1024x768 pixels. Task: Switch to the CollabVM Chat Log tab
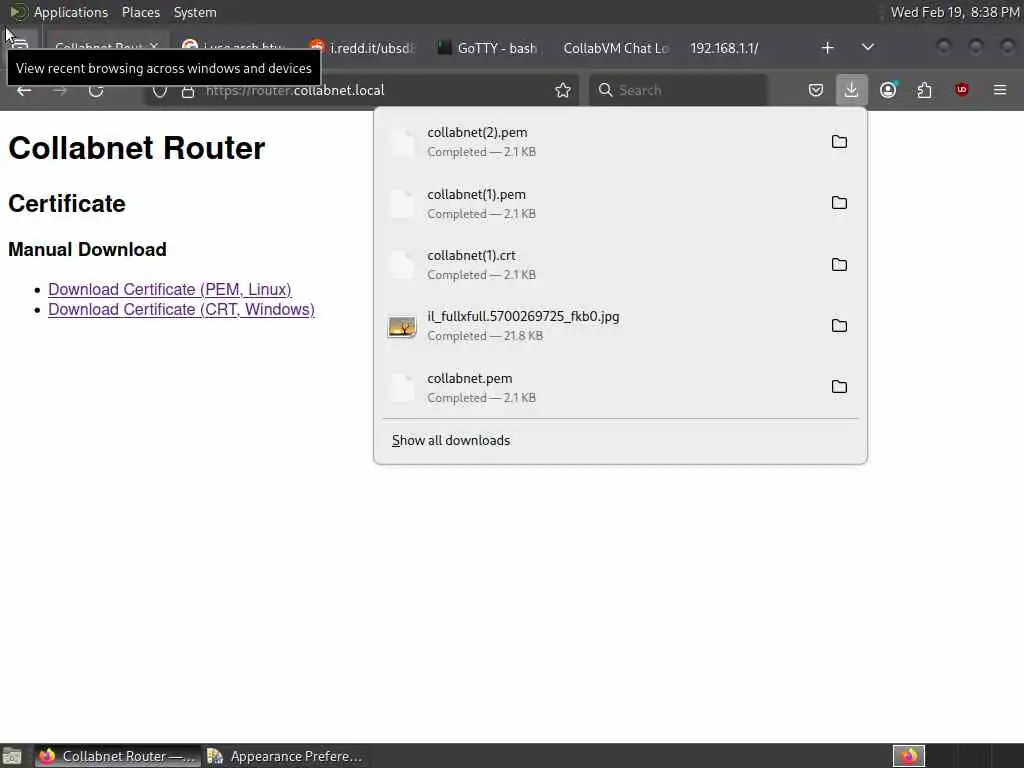pos(615,48)
